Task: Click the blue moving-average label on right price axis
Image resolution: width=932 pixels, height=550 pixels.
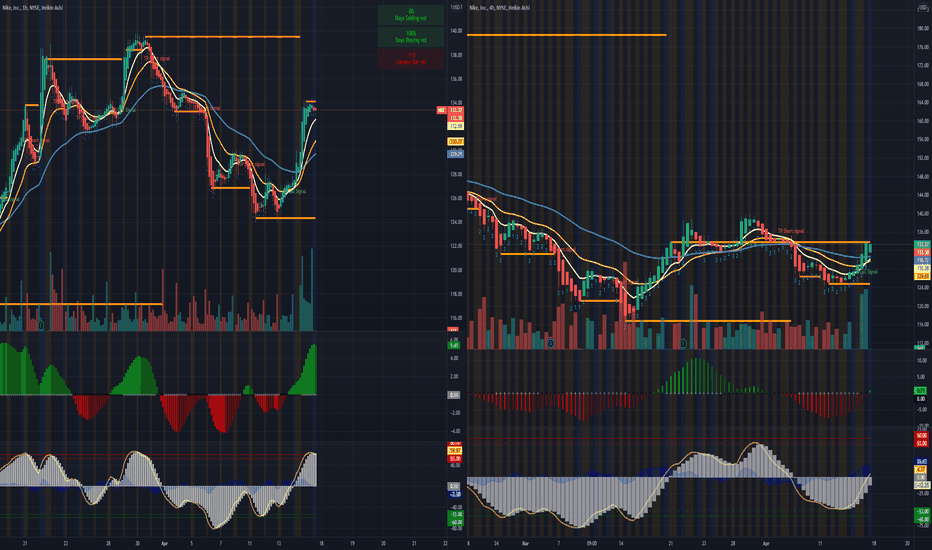Action: click(x=922, y=260)
